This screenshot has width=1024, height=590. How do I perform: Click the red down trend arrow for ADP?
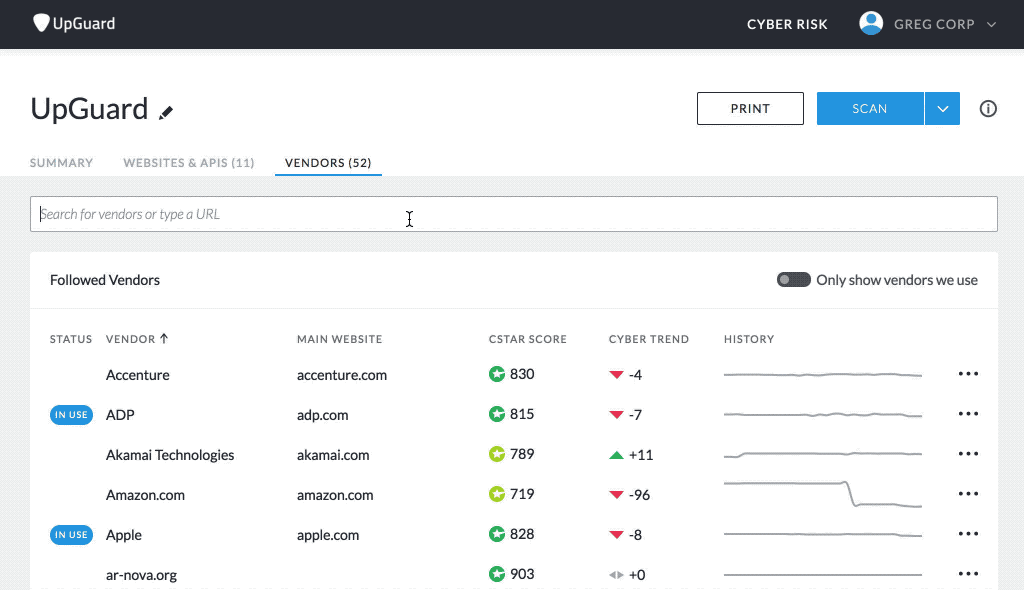[x=616, y=414]
